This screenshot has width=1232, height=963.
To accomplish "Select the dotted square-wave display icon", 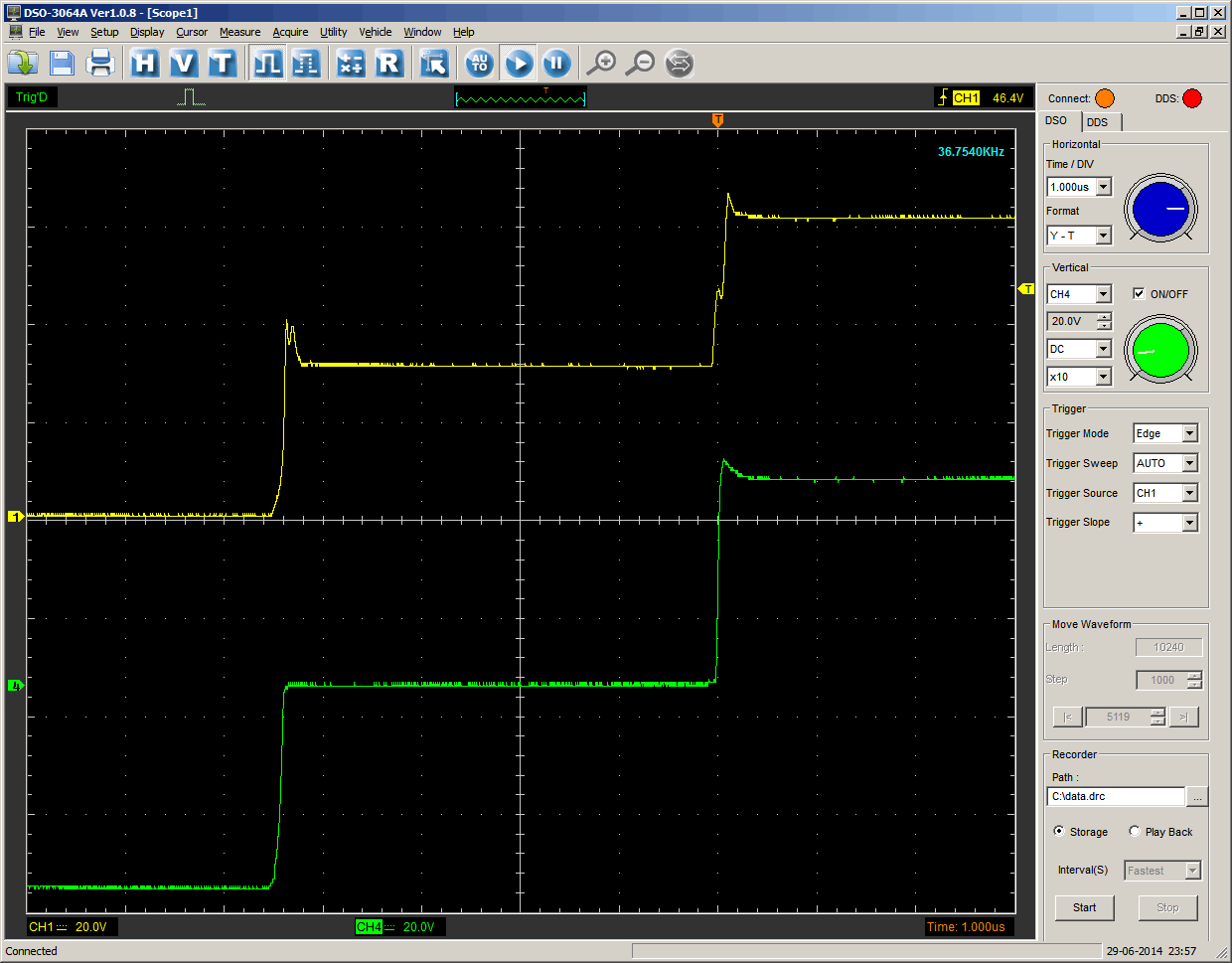I will (x=306, y=64).
